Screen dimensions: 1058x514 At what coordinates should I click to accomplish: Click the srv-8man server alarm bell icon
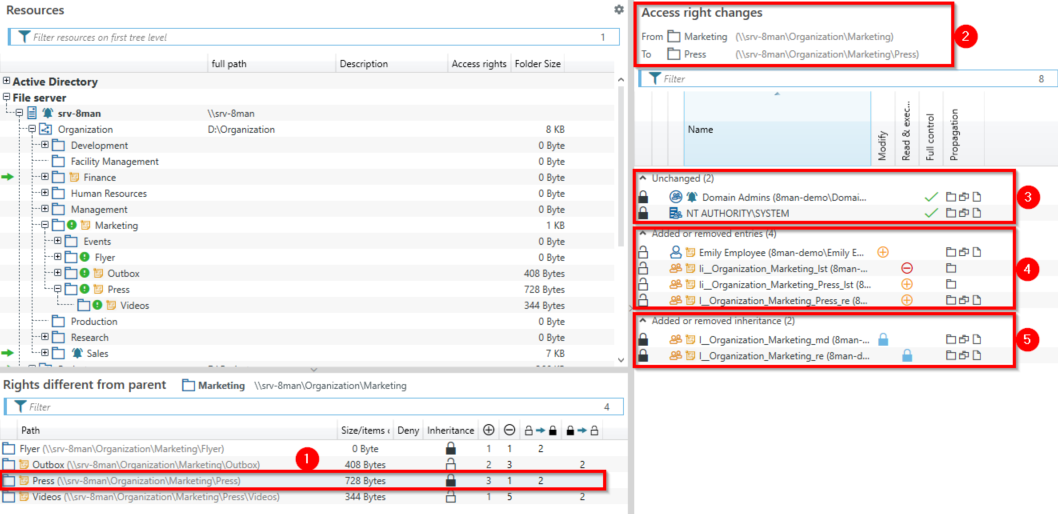(46, 114)
